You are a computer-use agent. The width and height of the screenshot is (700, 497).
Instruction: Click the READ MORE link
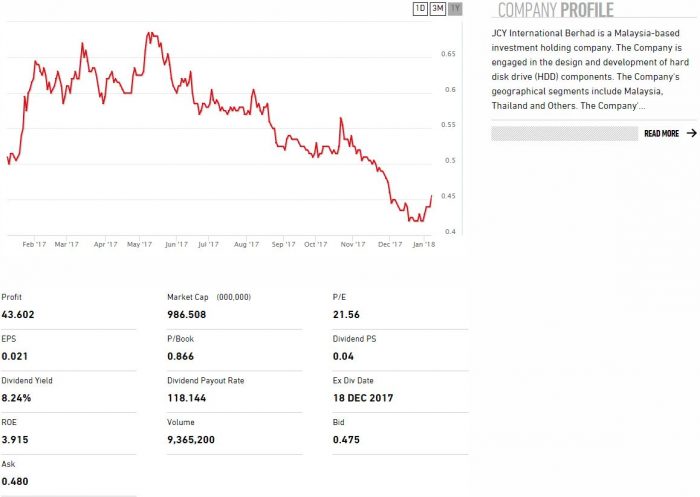pos(661,133)
